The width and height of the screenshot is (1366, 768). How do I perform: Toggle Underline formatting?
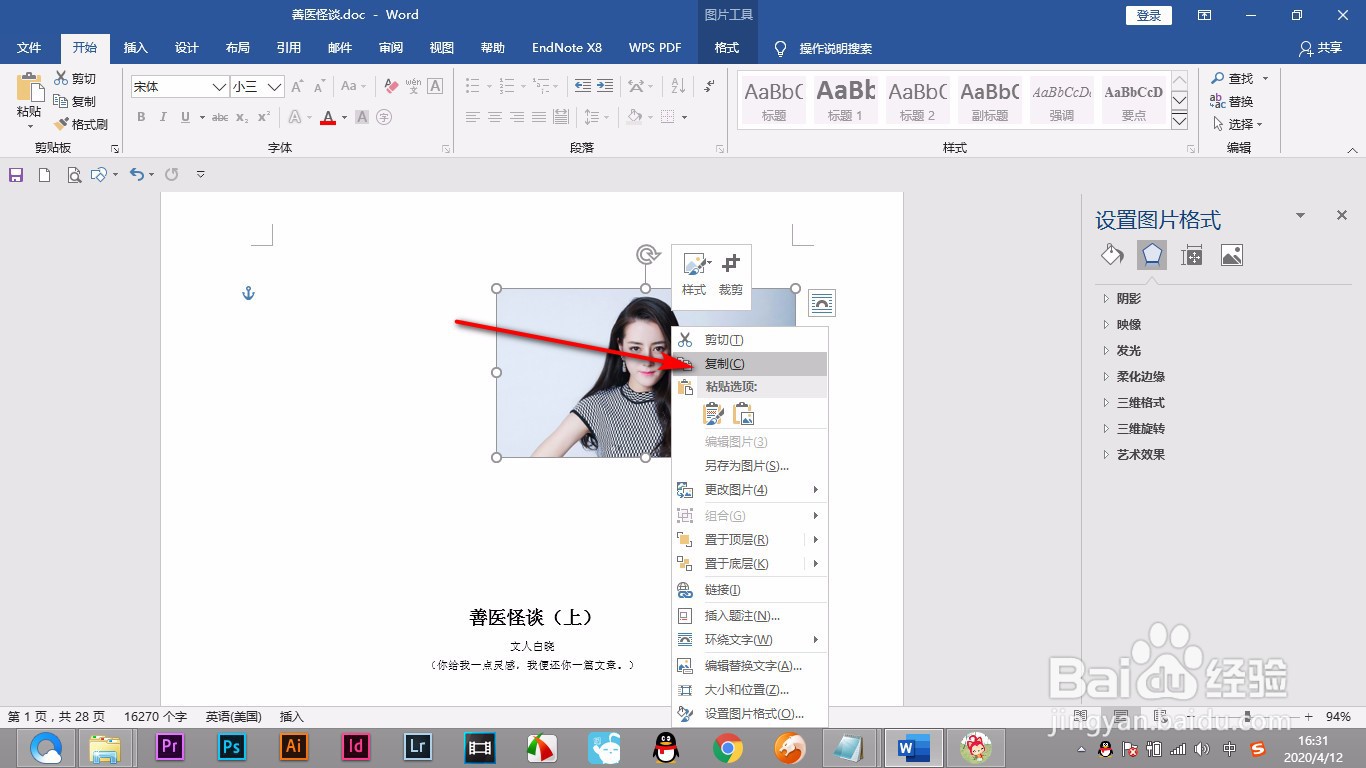185,117
